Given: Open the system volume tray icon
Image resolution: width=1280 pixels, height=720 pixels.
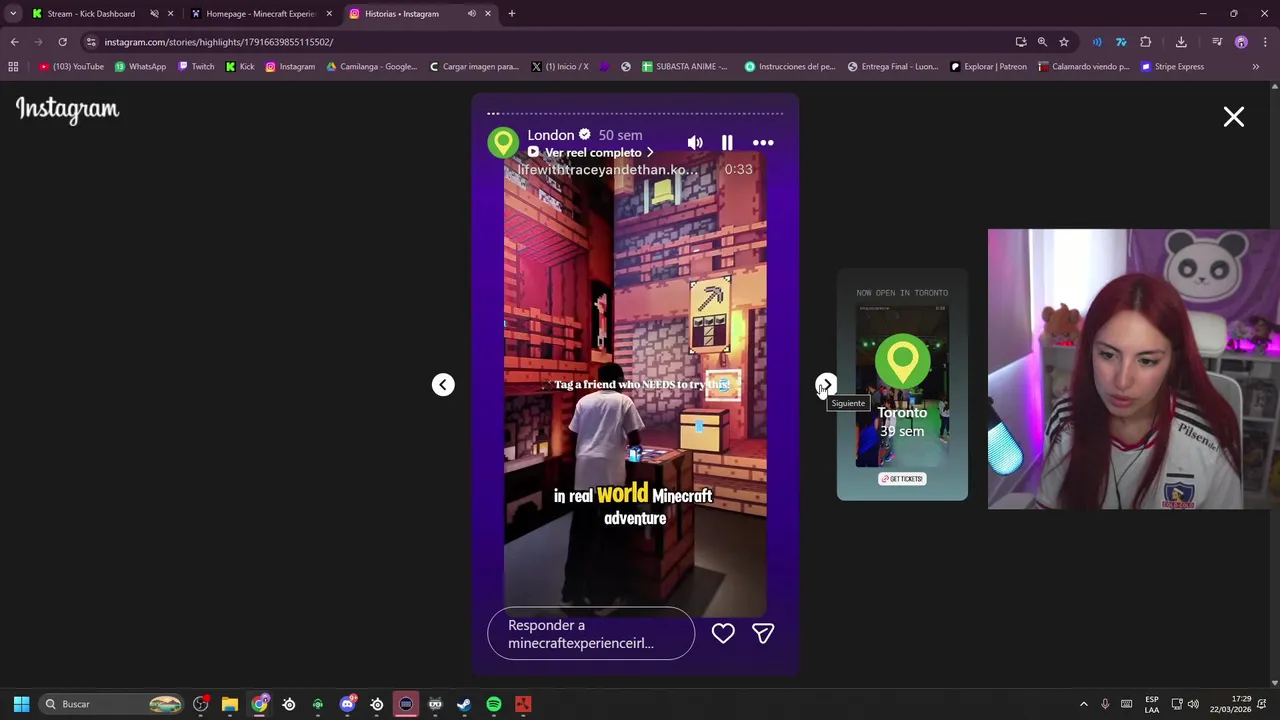Looking at the screenshot, I should tap(1193, 704).
